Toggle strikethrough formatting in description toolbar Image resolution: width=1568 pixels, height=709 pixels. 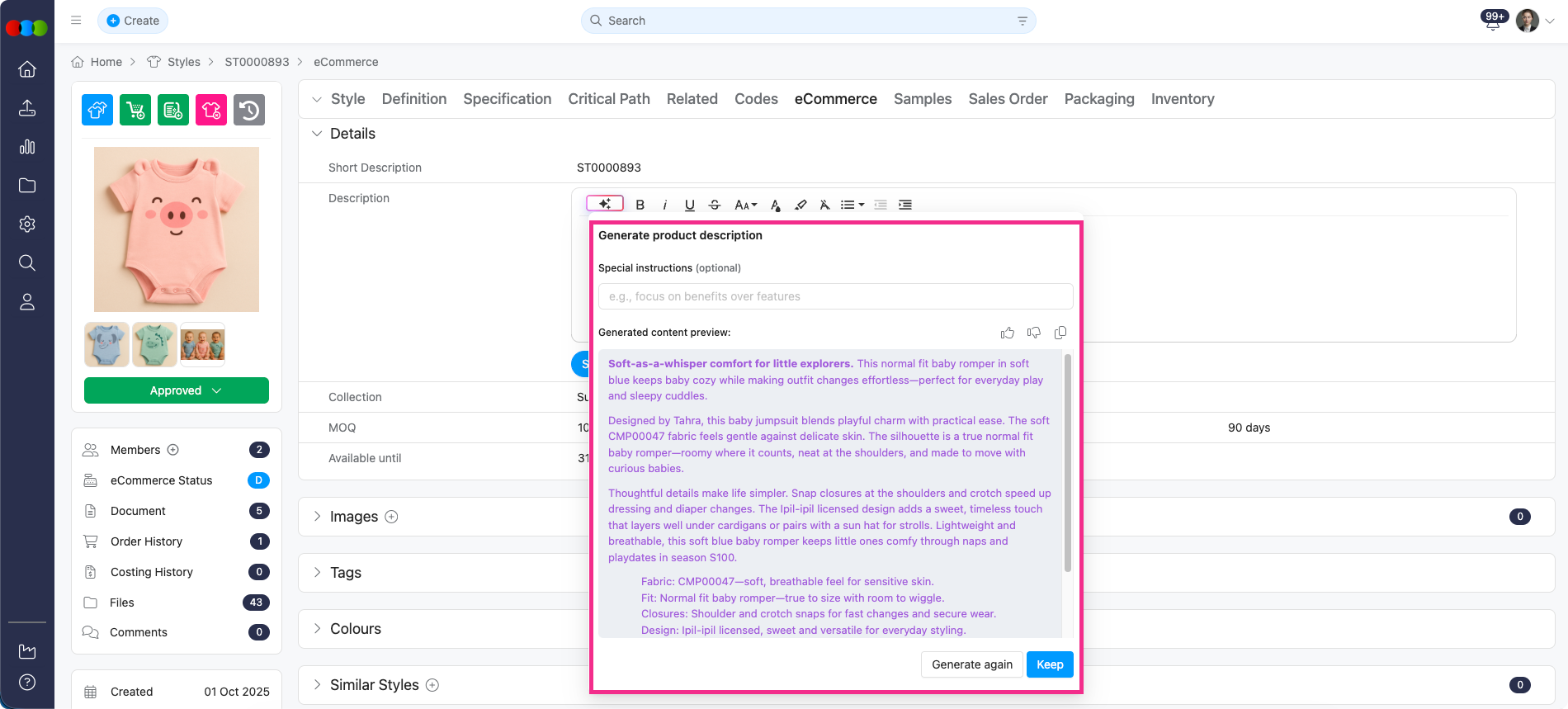[x=715, y=205]
